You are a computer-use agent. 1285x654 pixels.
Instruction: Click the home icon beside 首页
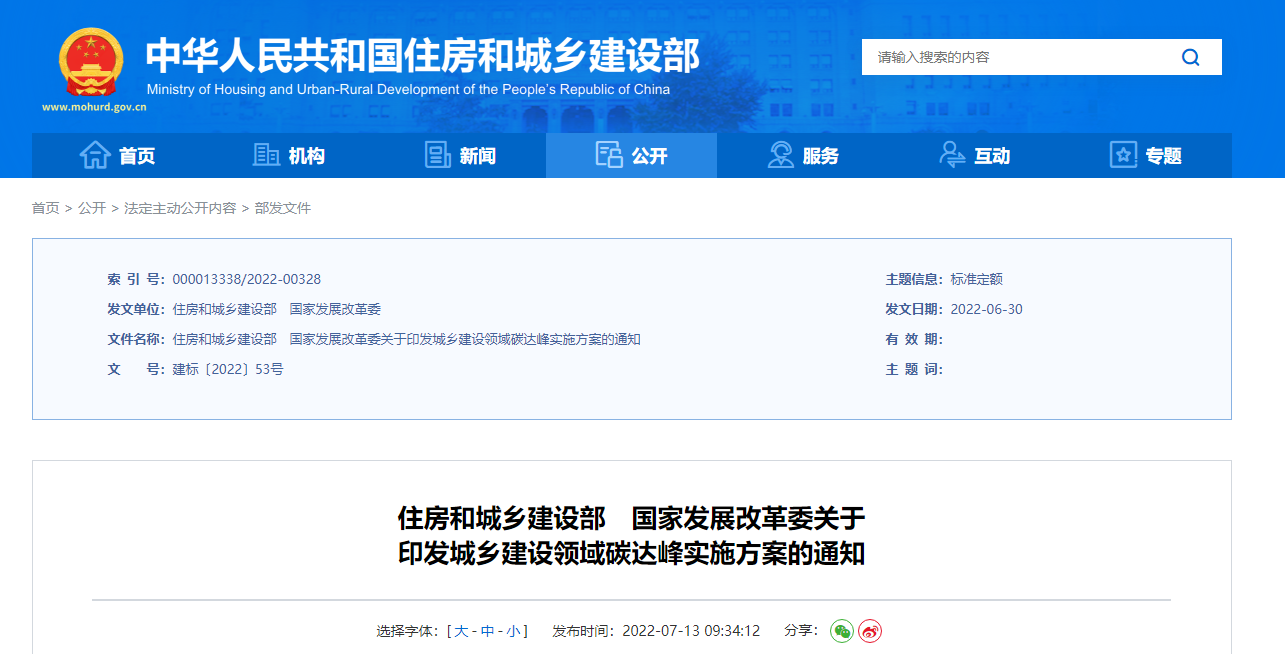pyautogui.click(x=95, y=155)
